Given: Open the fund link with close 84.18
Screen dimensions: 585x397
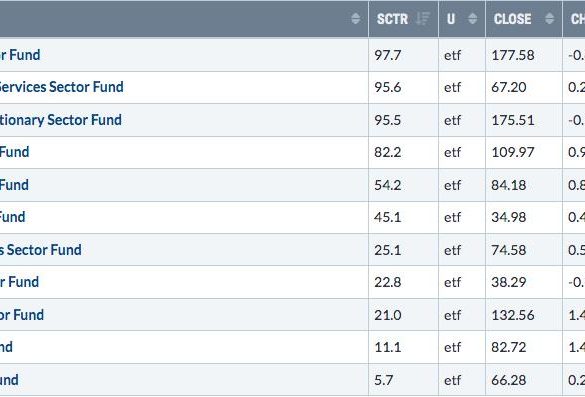Looking at the screenshot, I should pyautogui.click(x=14, y=185).
